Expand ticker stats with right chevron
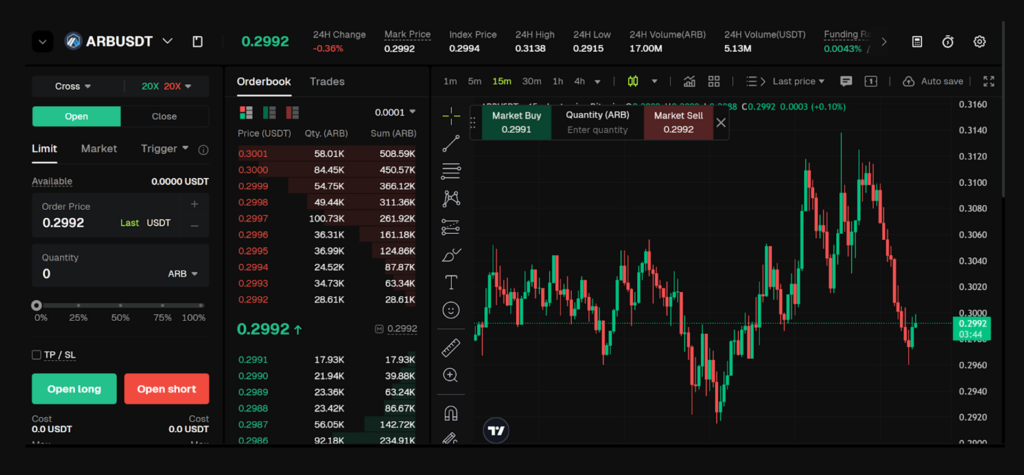The image size is (1024, 475). click(x=884, y=42)
